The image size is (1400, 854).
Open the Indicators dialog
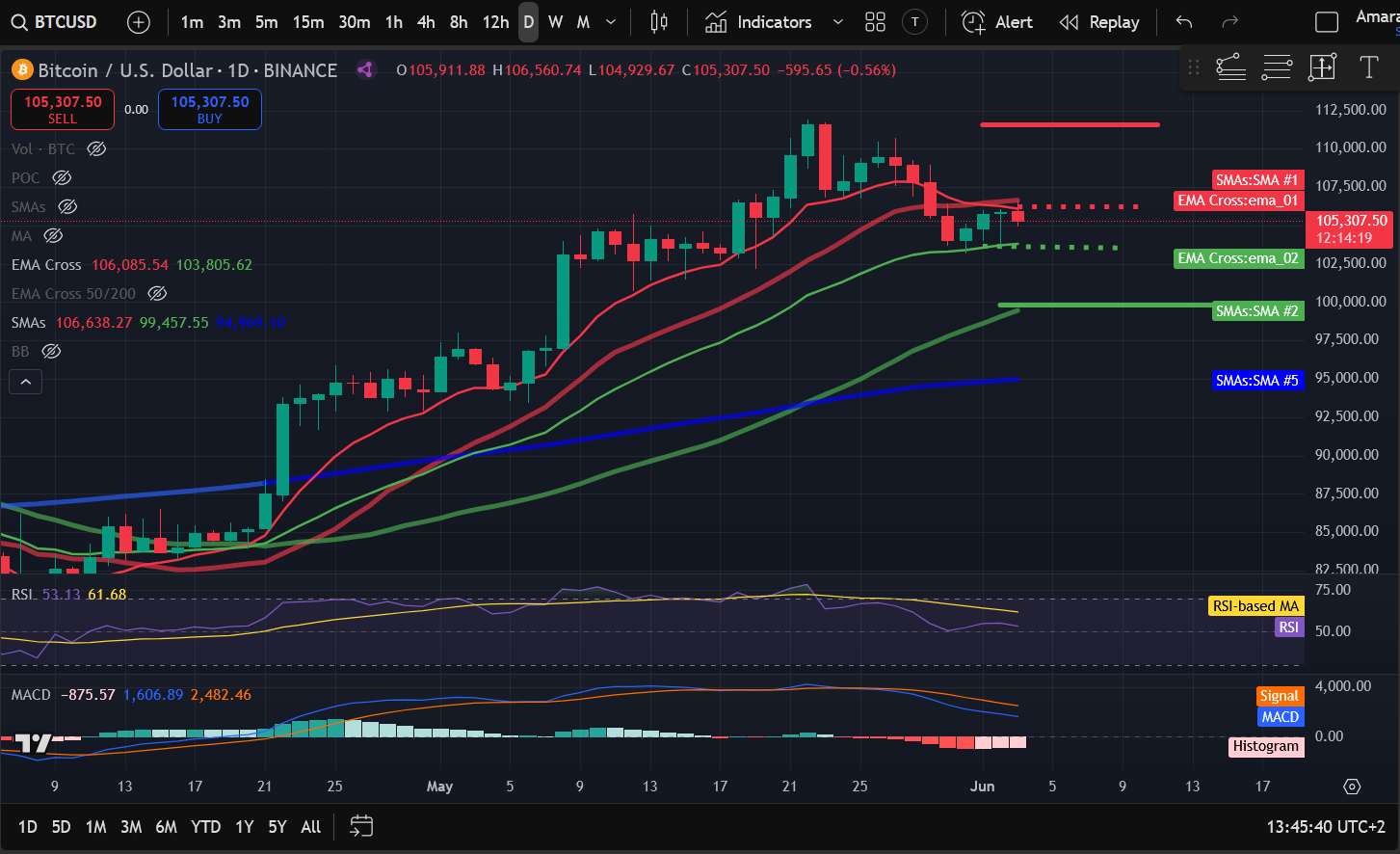(758, 22)
